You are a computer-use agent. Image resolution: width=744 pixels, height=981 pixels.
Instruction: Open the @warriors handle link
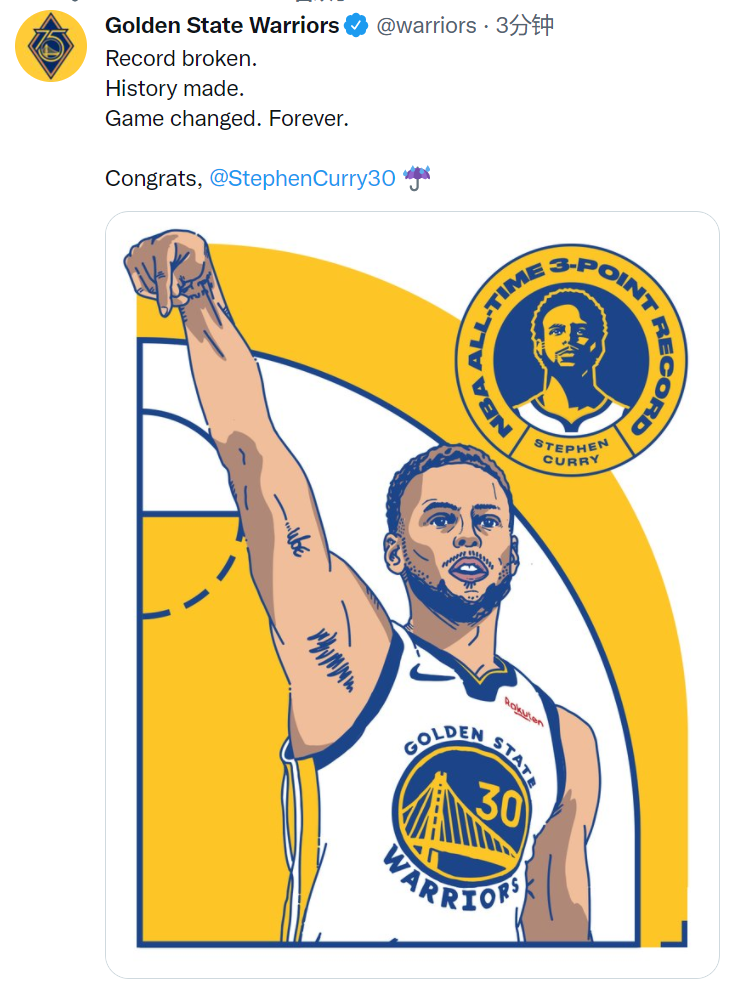pyautogui.click(x=426, y=26)
